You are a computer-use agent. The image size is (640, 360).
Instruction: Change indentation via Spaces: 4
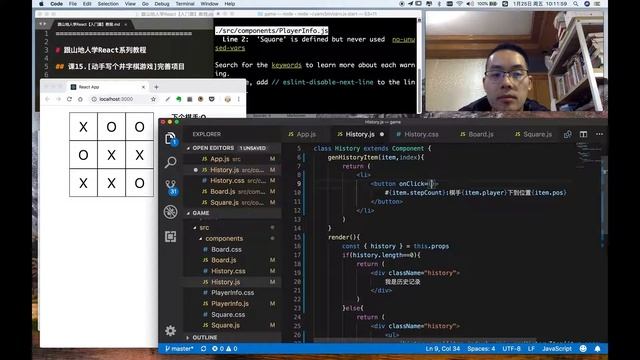point(481,349)
